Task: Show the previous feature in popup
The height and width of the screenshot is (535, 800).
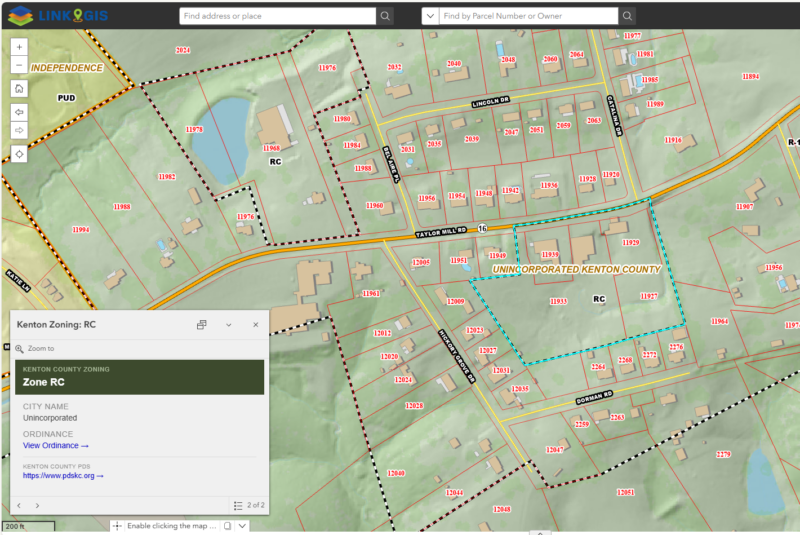Action: click(18, 505)
